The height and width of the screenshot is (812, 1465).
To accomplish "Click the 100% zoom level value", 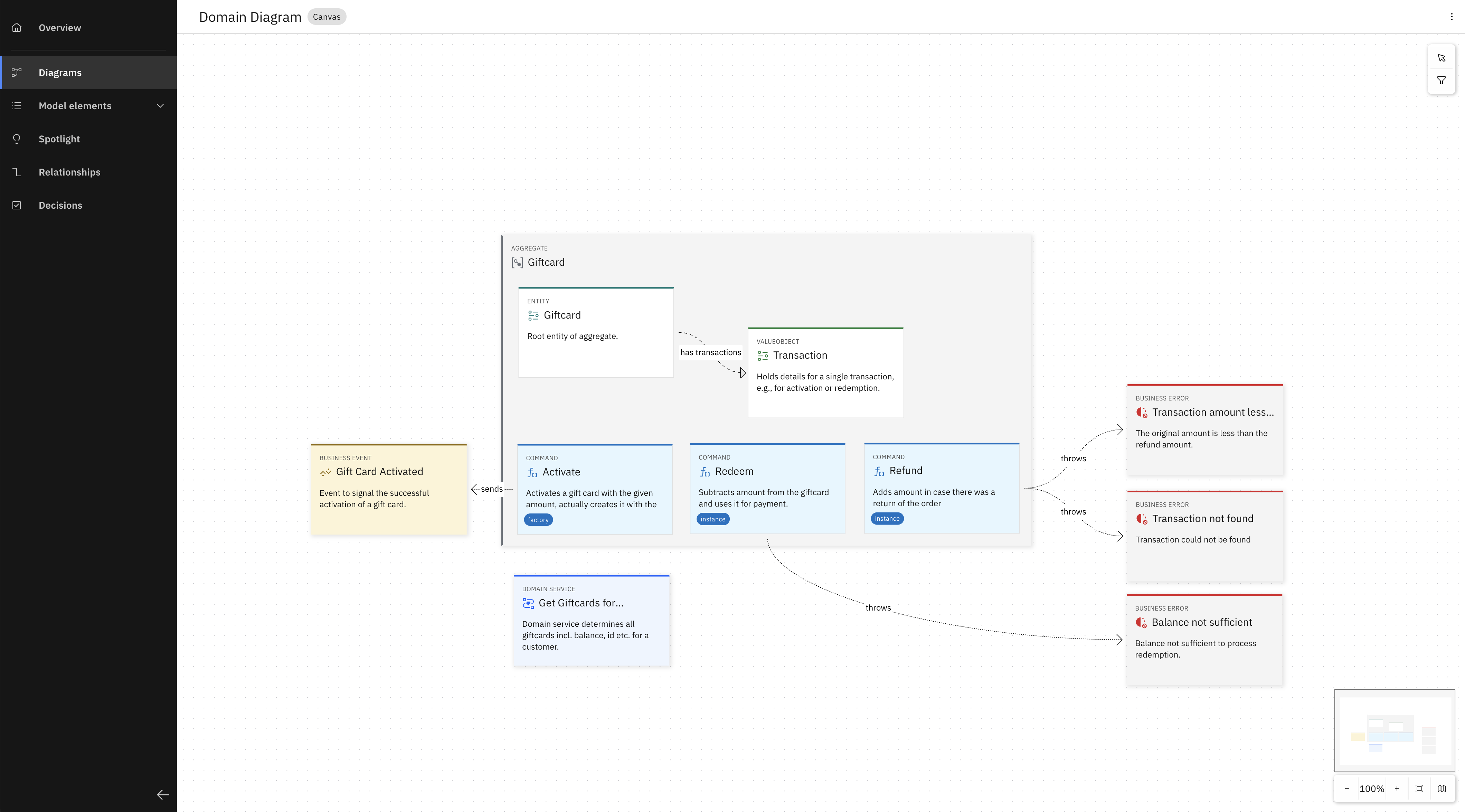I will pos(1372,789).
